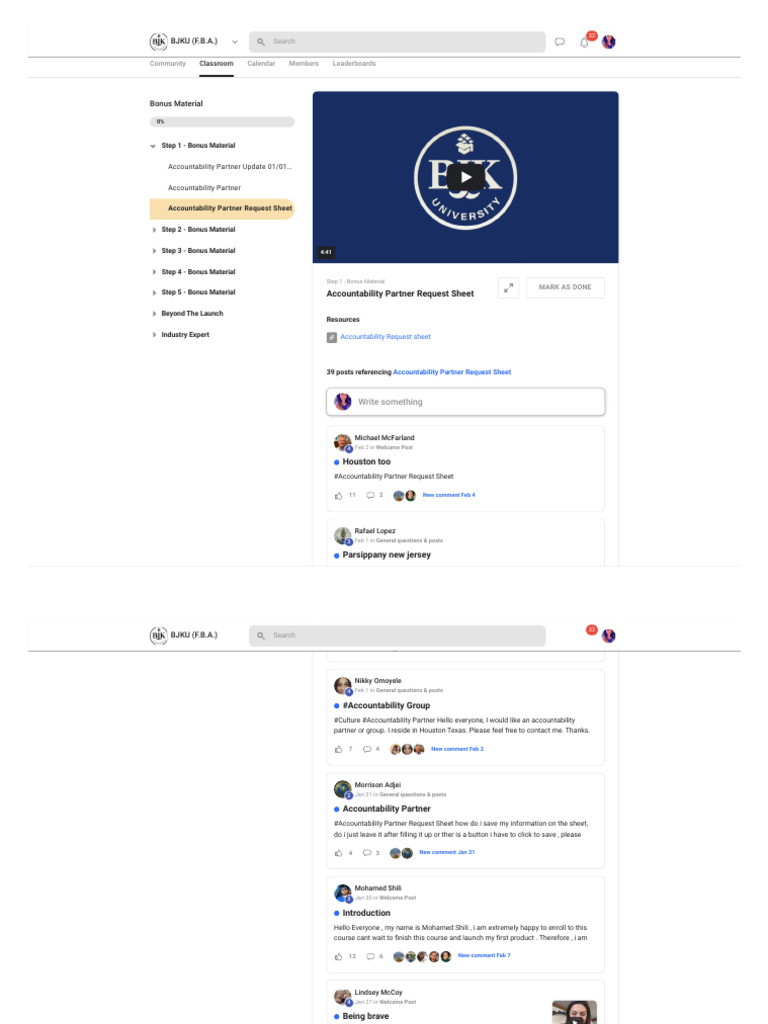Go to the Leaderboards tab
Viewport: 768px width, 1024px height.
coord(354,64)
